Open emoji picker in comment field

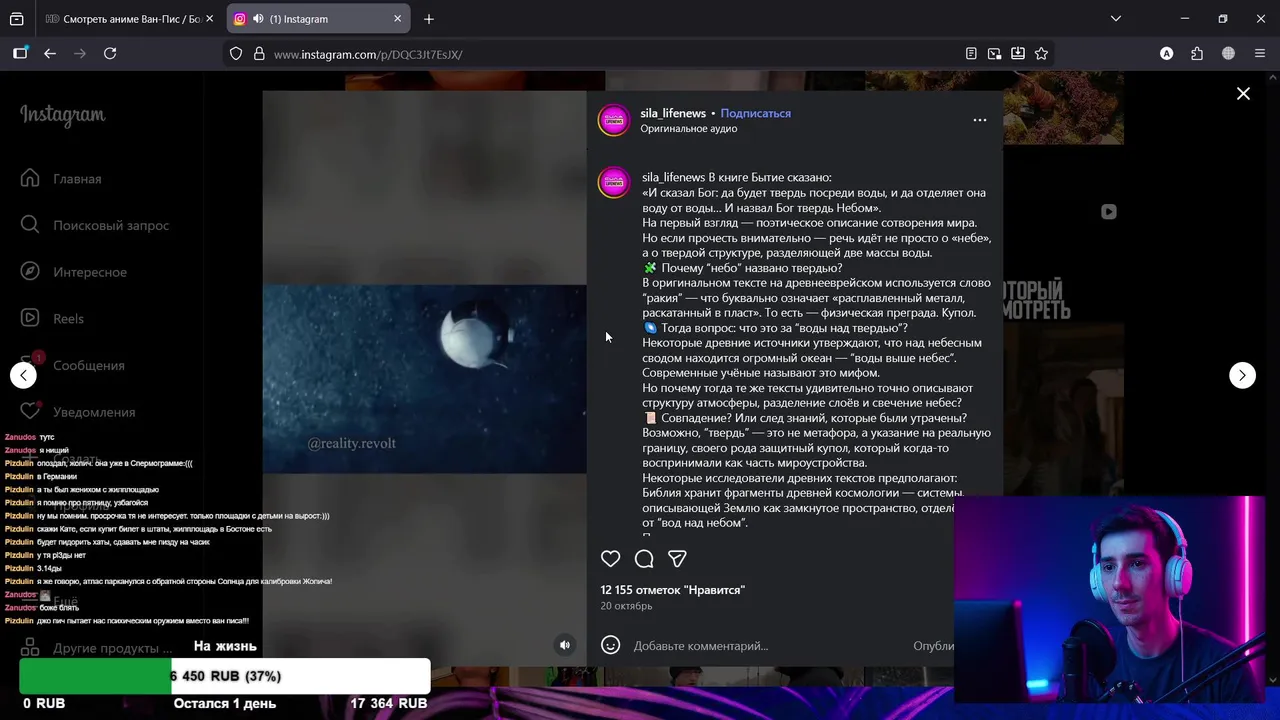(611, 645)
